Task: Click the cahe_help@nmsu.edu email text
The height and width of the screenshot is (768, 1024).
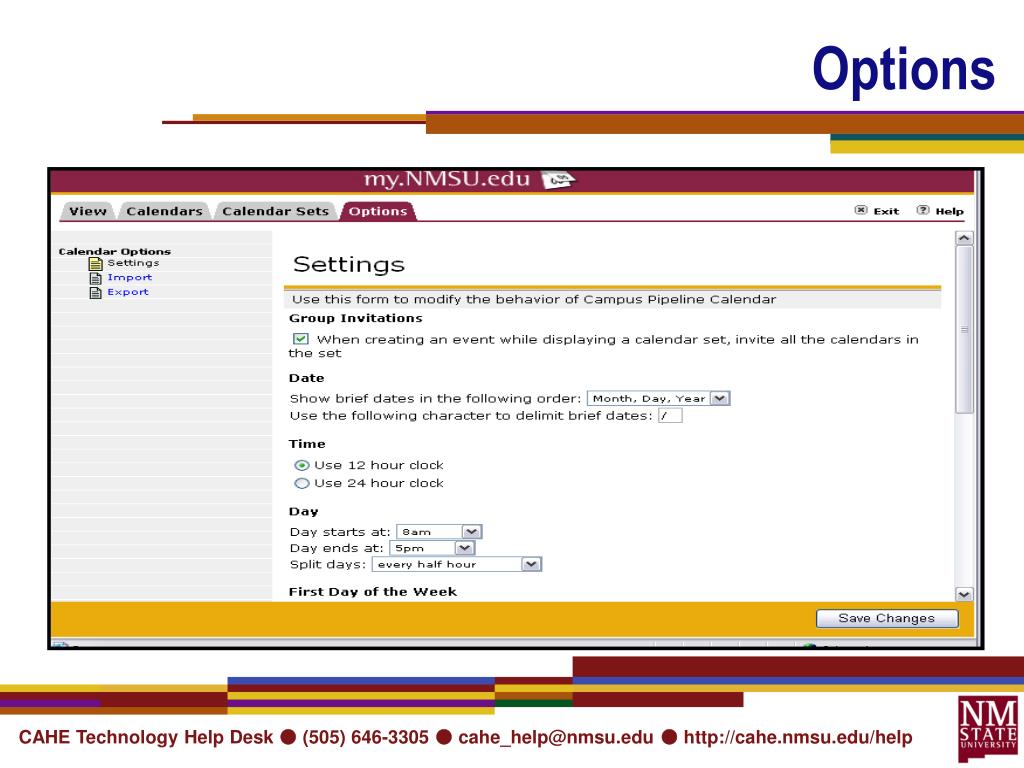Action: point(555,737)
